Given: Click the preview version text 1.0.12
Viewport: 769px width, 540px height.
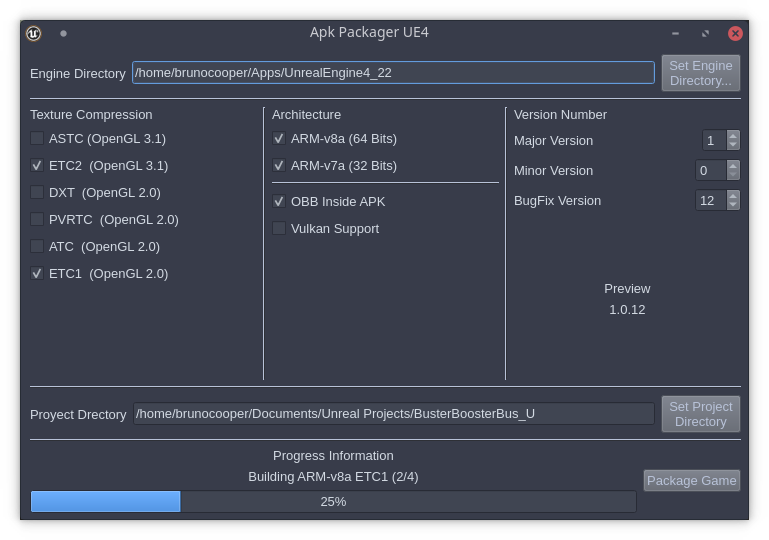Looking at the screenshot, I should click(627, 309).
